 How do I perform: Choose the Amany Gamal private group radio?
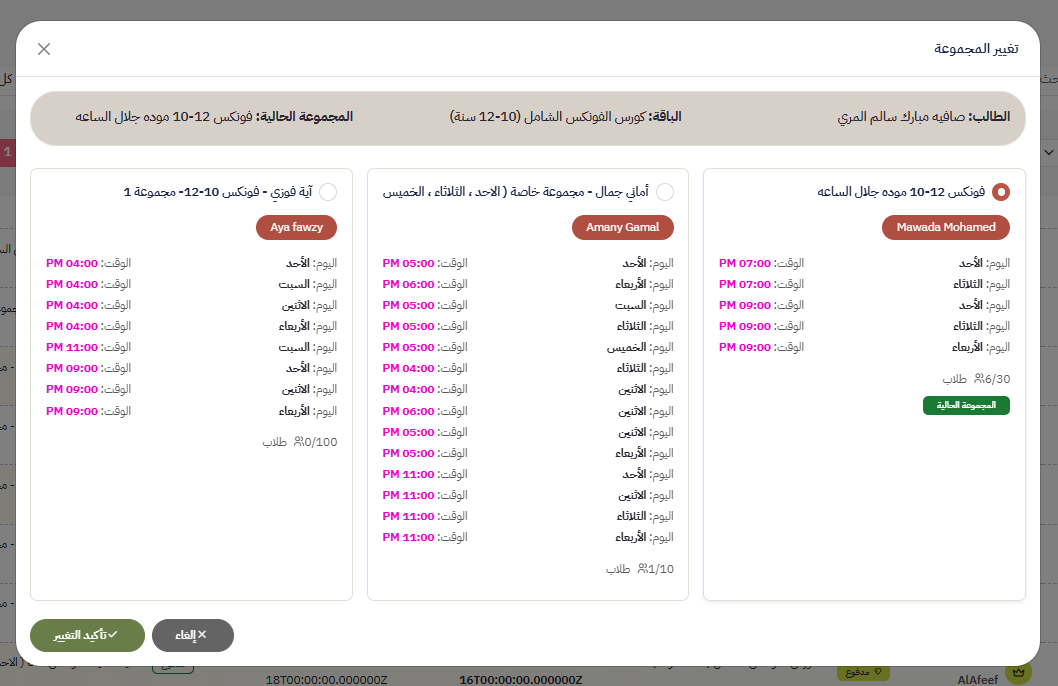point(665,192)
